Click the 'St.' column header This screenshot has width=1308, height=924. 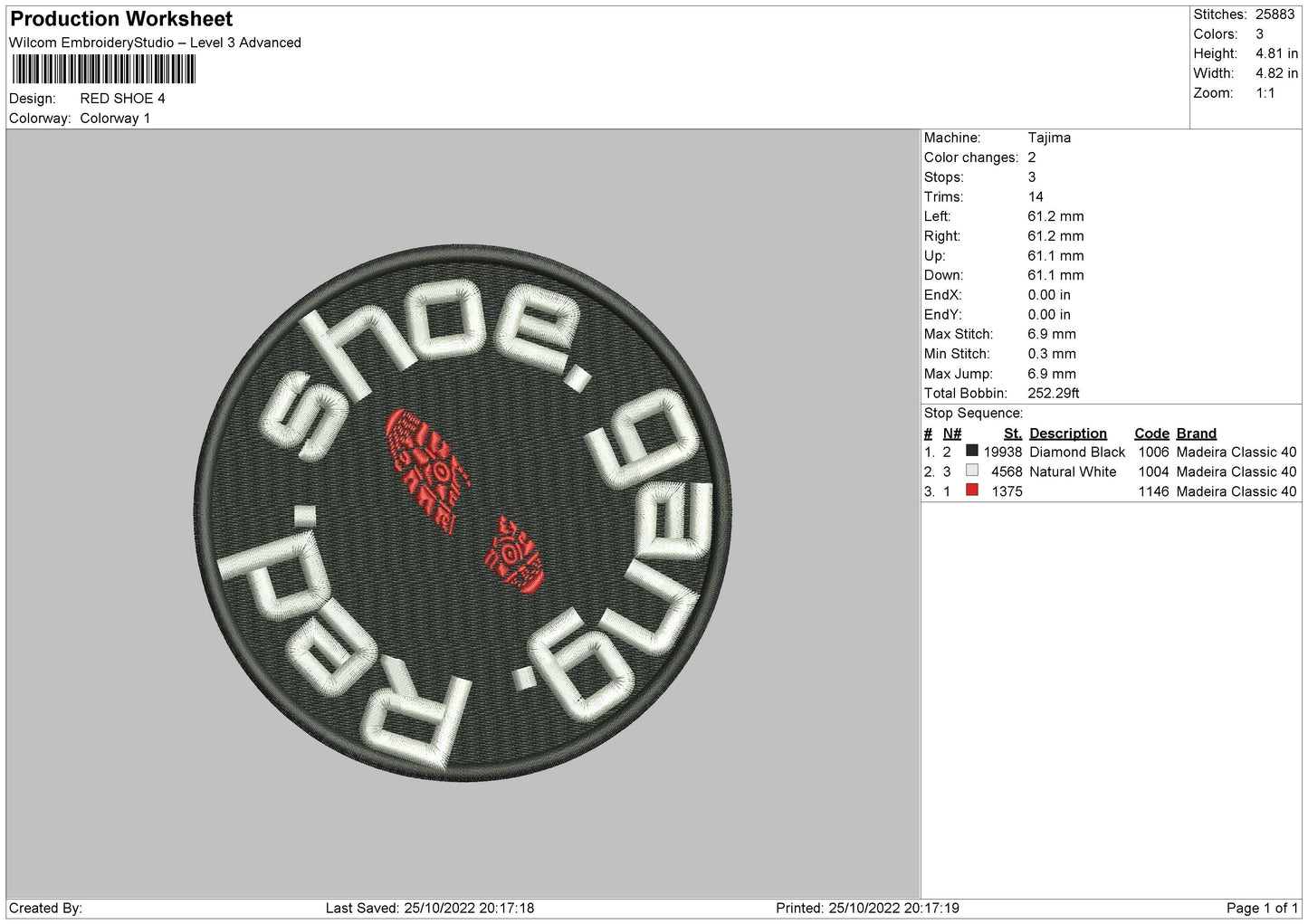[x=1013, y=433]
